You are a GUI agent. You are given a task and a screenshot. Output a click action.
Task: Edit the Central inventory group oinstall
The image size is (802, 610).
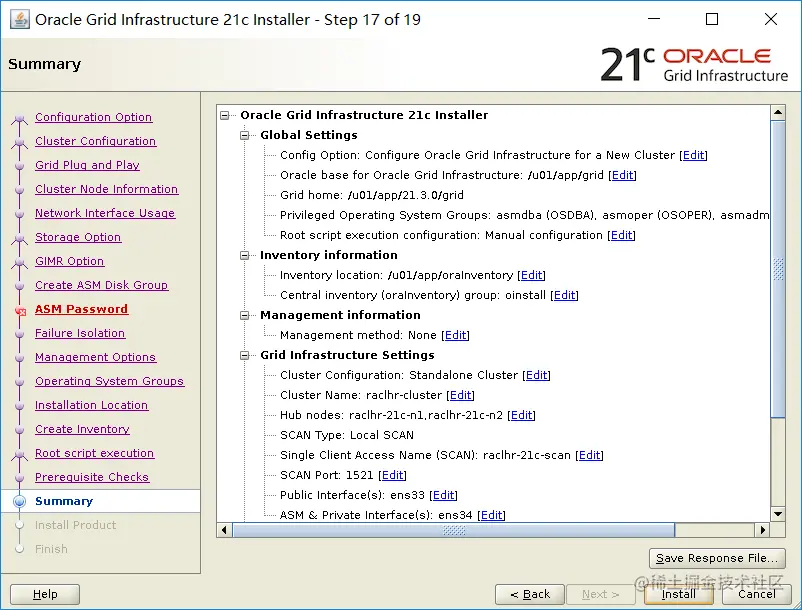pyautogui.click(x=565, y=295)
